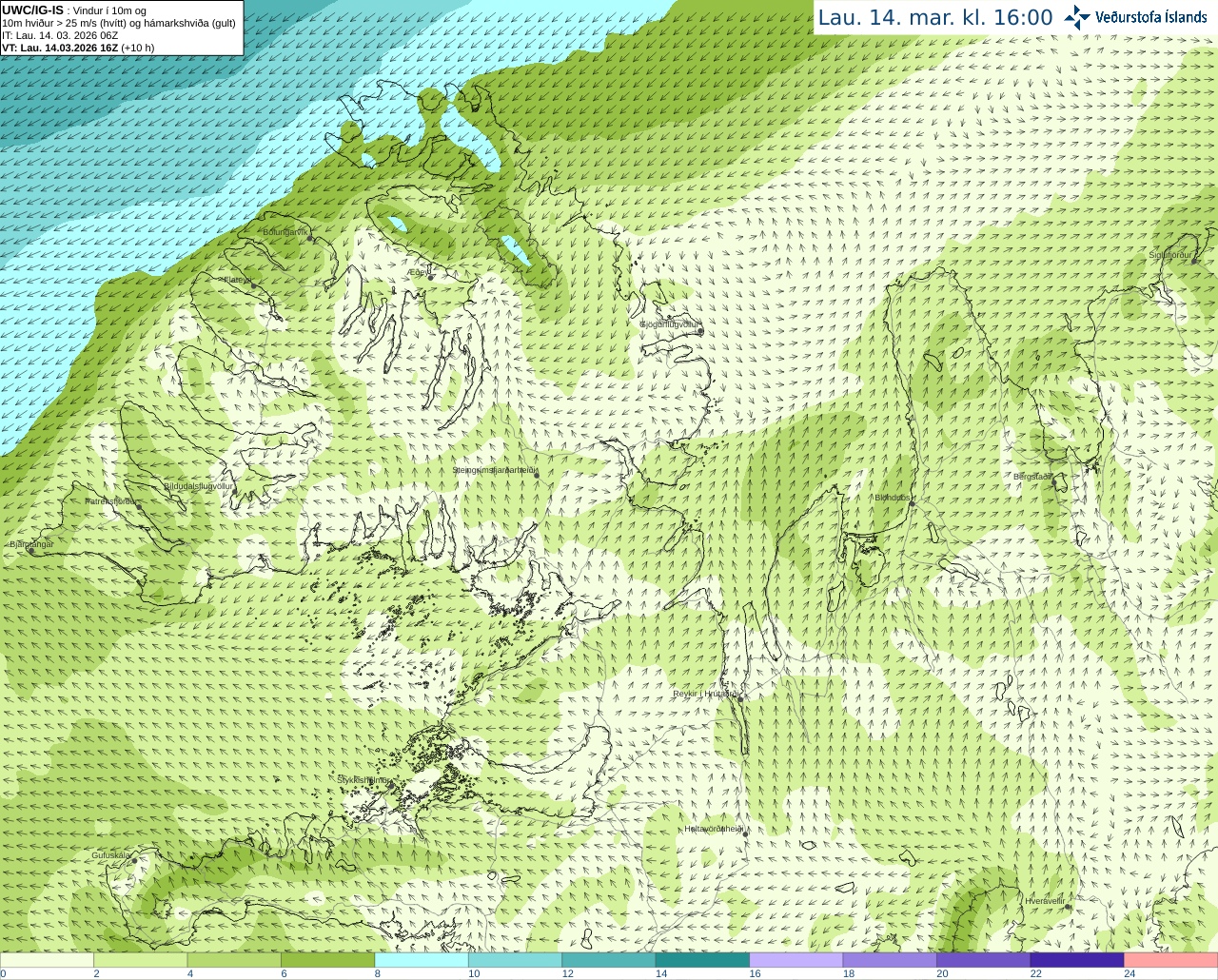This screenshot has width=1218, height=980.
Task: Select the Gjögurflugvöllur station label
Action: pyautogui.click(x=669, y=324)
